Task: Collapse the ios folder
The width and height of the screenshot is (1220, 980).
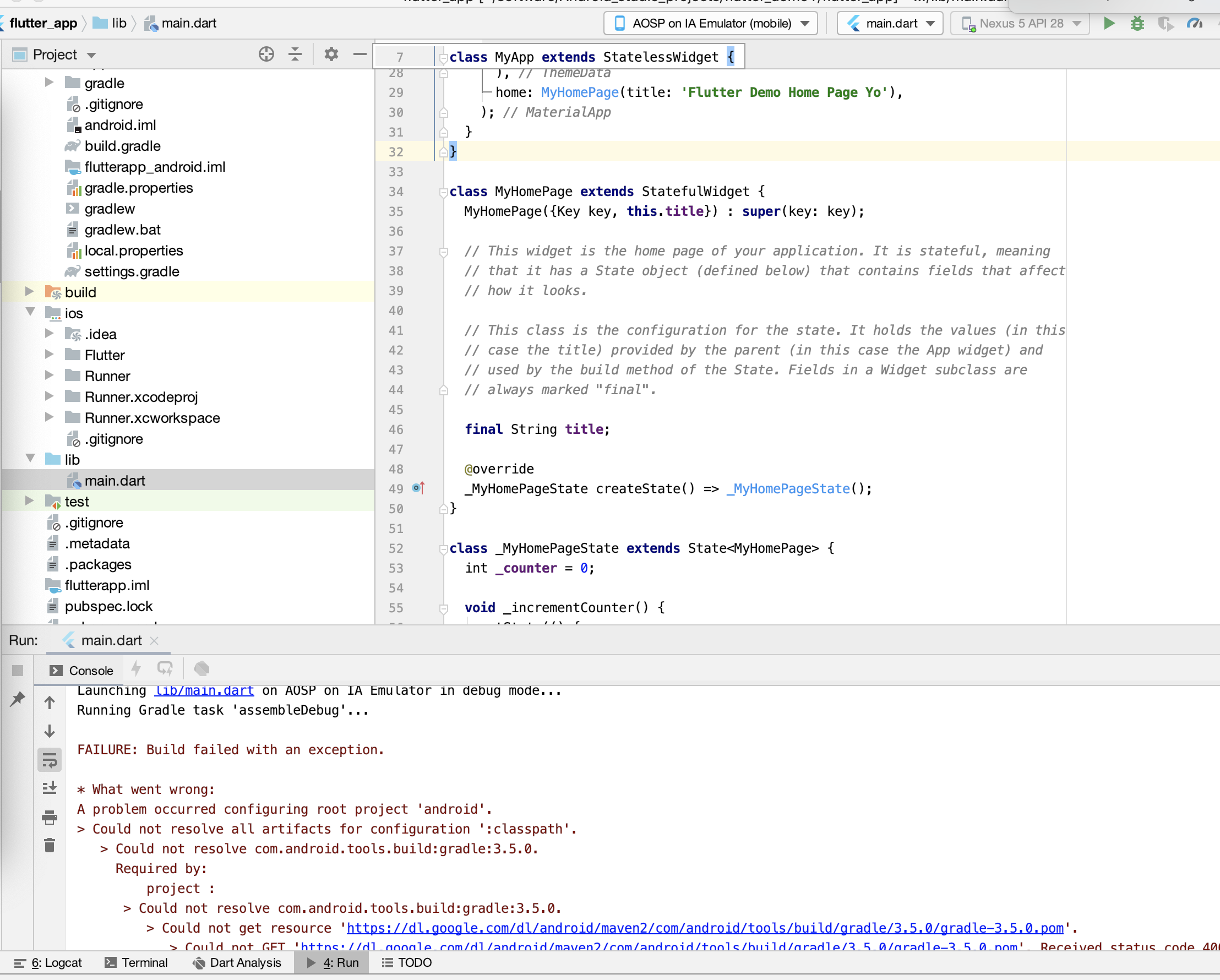Action: (31, 312)
